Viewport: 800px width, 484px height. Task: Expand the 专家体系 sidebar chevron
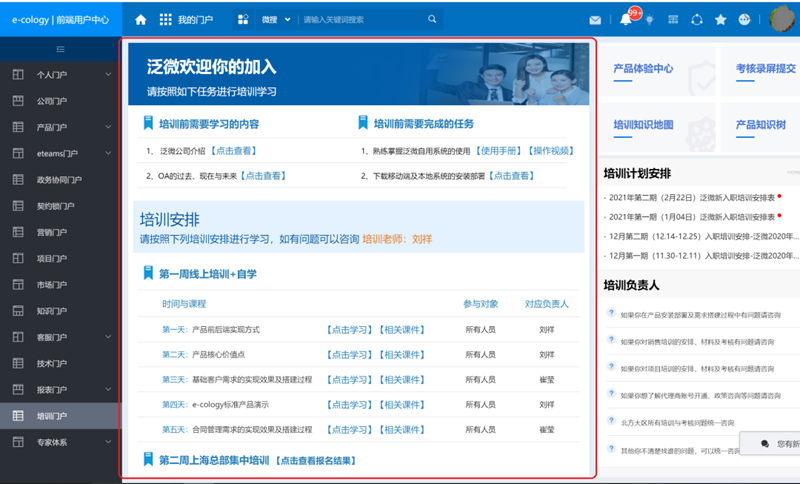pyautogui.click(x=108, y=442)
